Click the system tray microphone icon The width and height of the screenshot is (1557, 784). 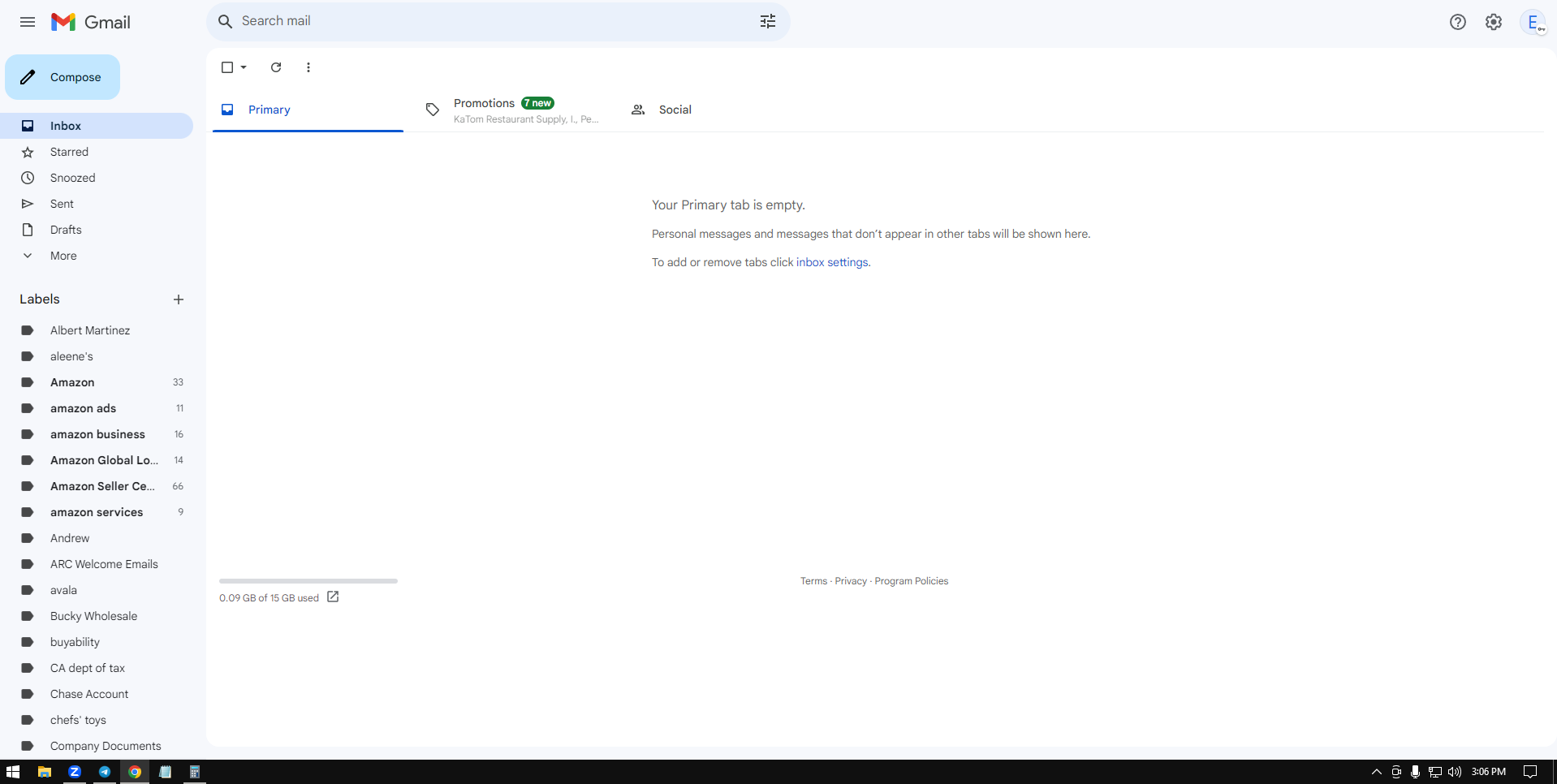(x=1416, y=772)
